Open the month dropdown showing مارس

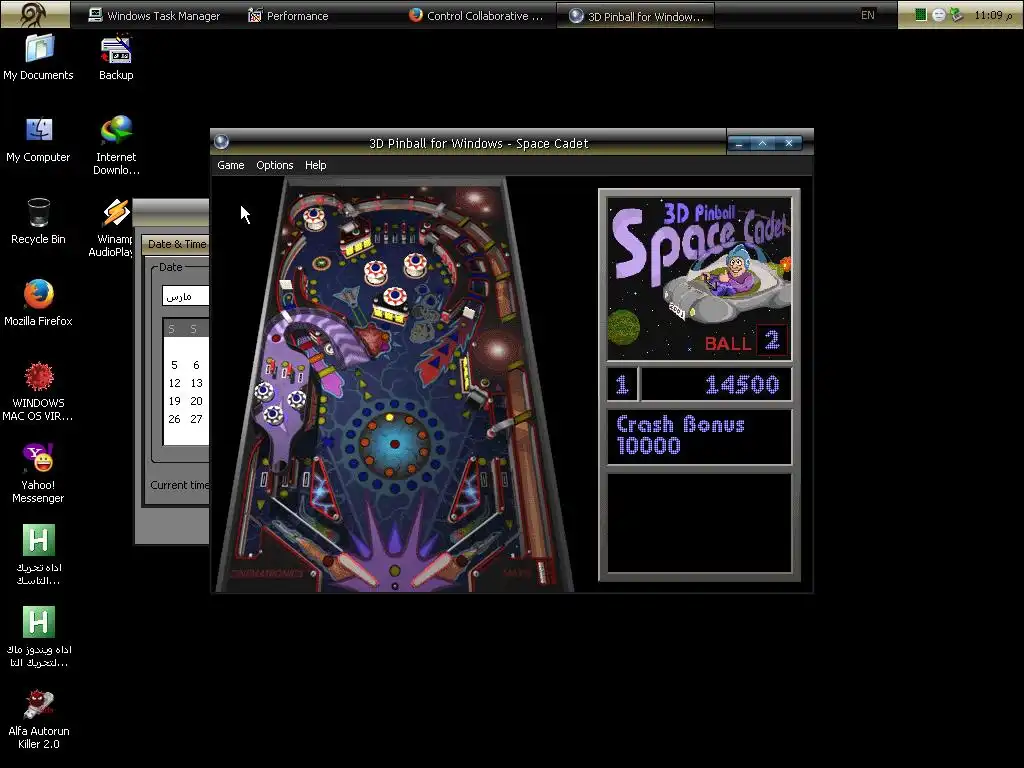tap(185, 296)
